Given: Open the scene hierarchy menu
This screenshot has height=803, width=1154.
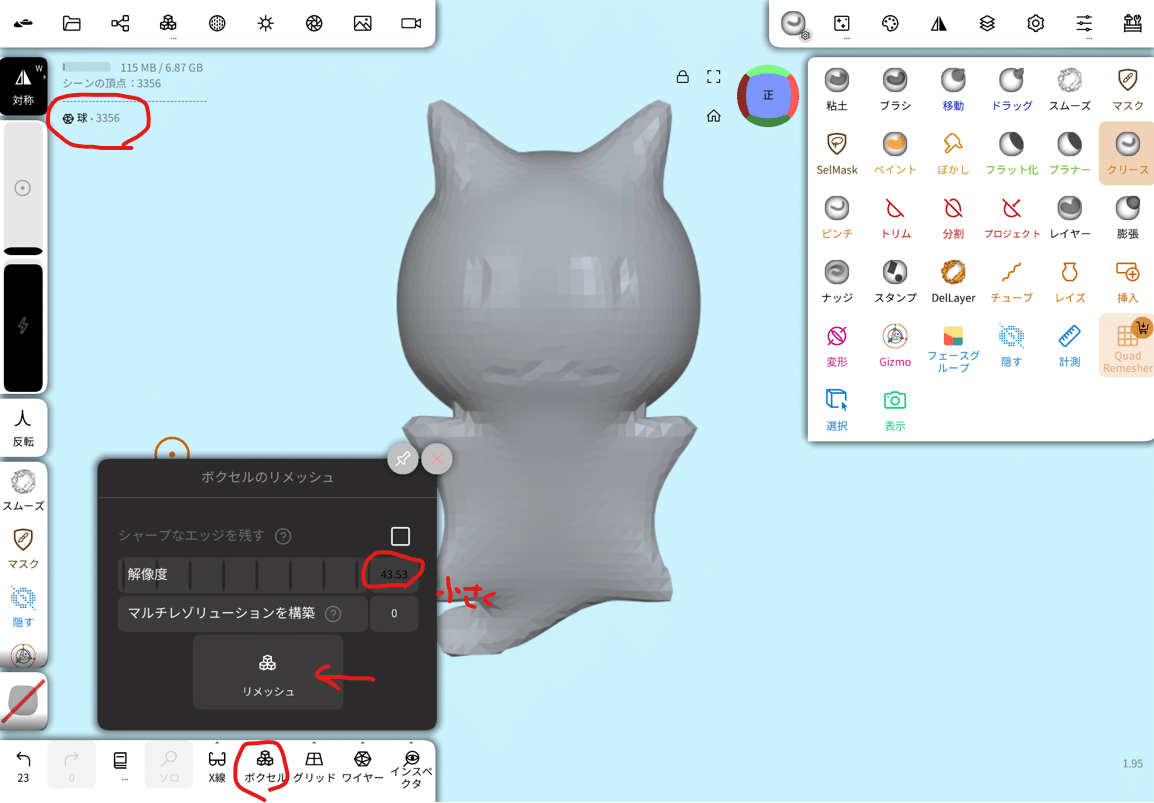Looking at the screenshot, I should tap(120, 24).
